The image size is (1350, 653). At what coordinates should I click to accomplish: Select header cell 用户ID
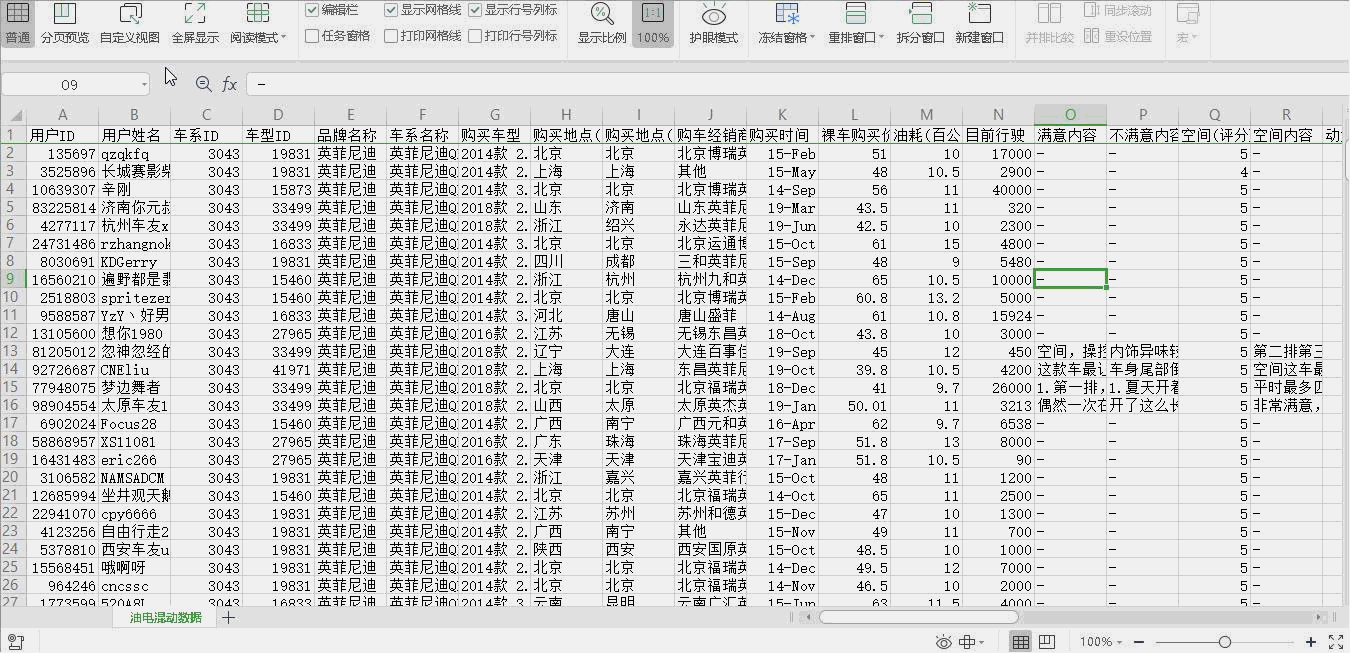pyautogui.click(x=62, y=135)
